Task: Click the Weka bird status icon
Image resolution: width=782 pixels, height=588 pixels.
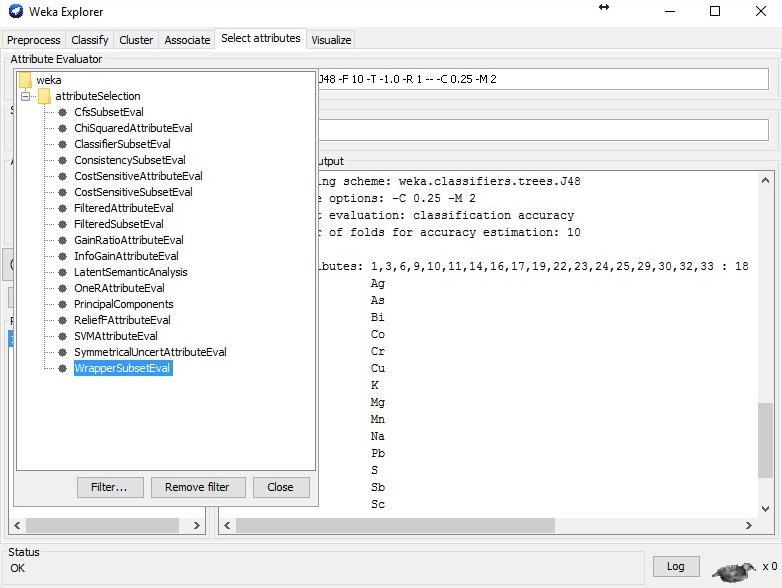Action: coord(735,571)
